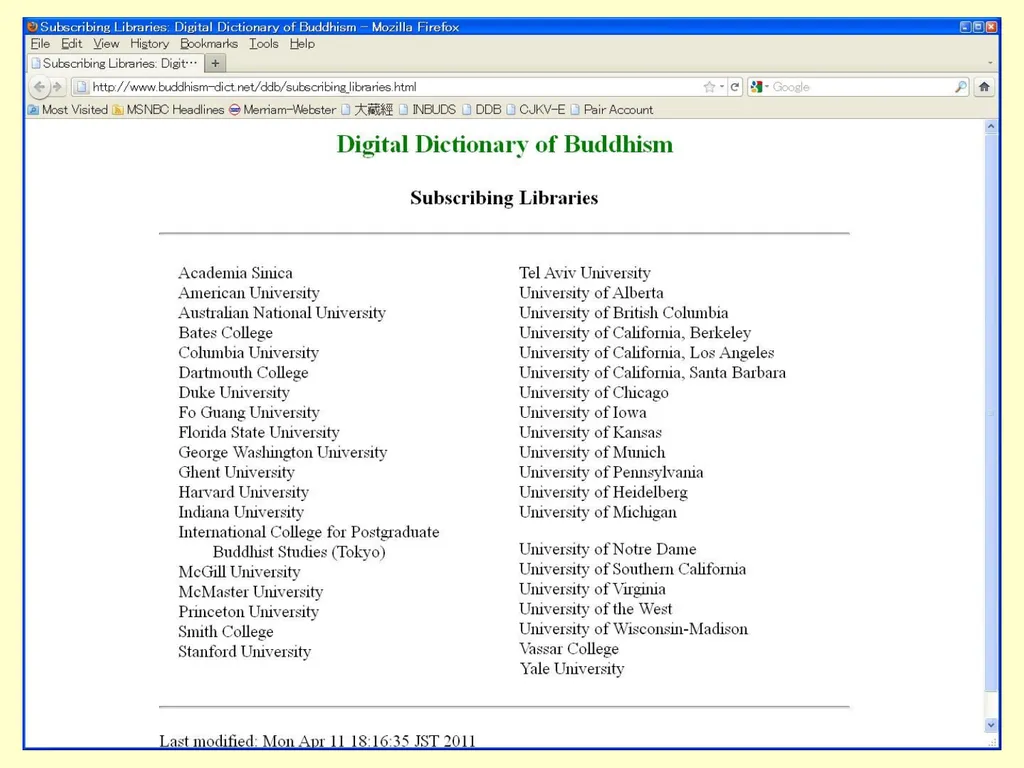Open the History menu
The height and width of the screenshot is (768, 1024).
click(x=150, y=44)
